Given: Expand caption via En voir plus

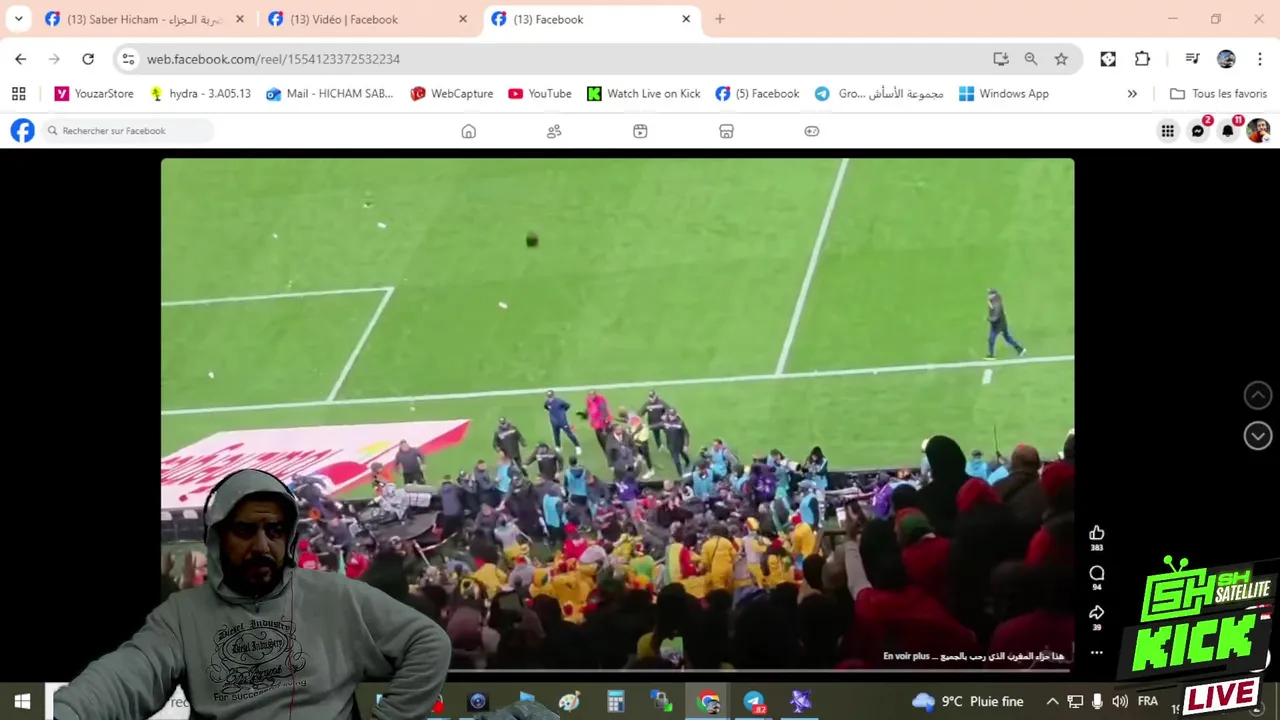Looking at the screenshot, I should (906, 656).
